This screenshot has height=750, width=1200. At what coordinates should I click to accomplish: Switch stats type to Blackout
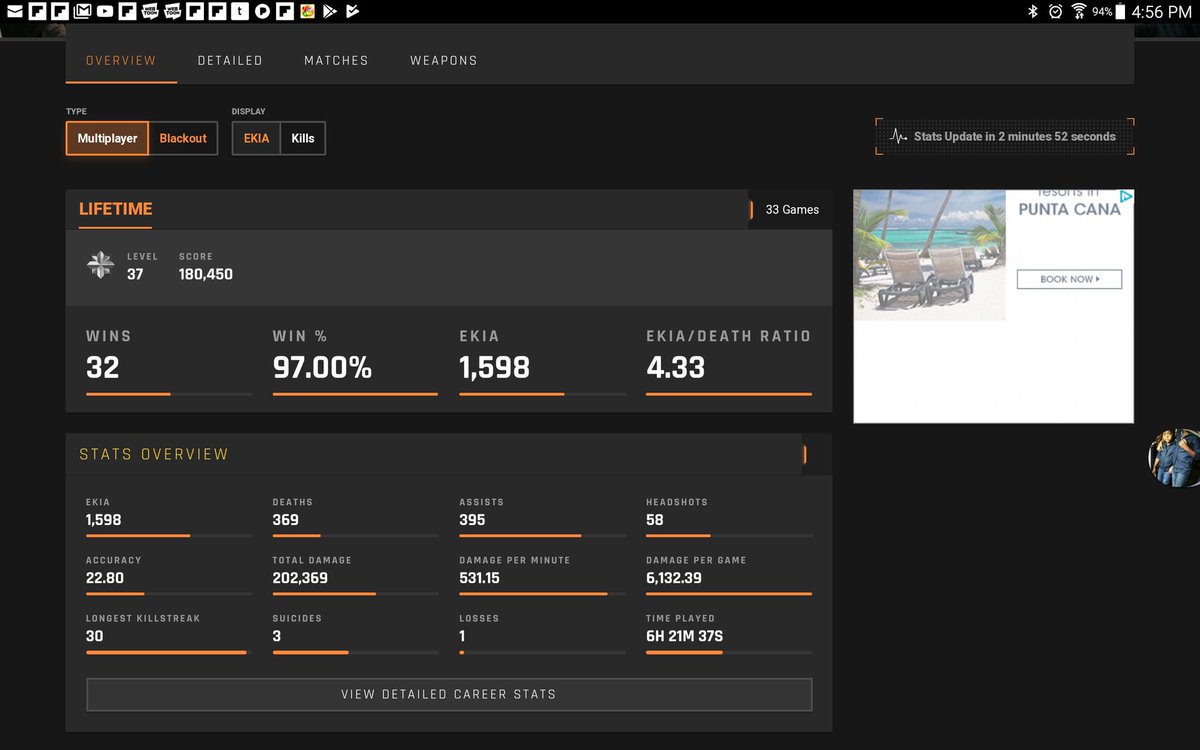183,138
